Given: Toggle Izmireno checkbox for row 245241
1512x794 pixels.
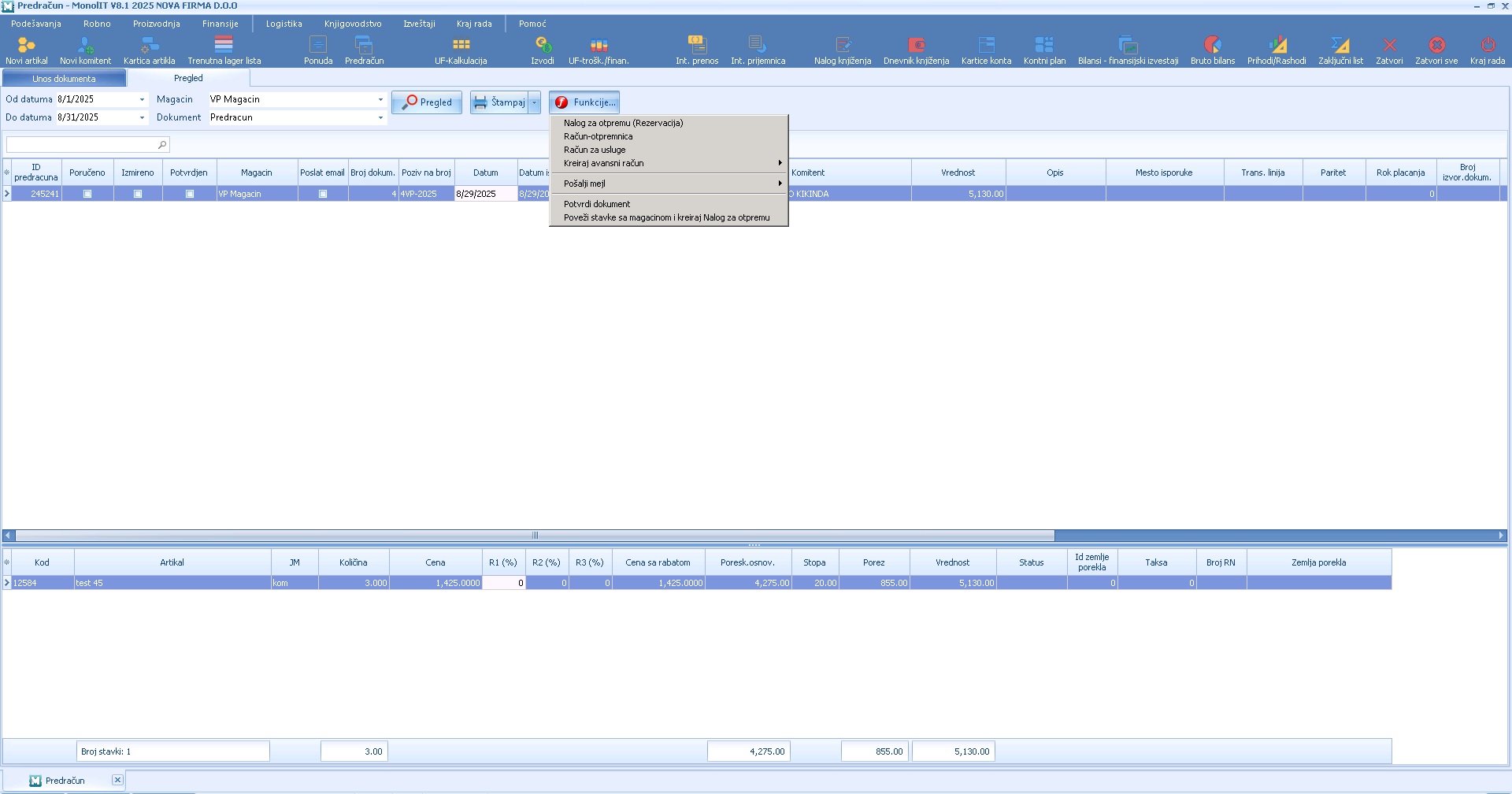Looking at the screenshot, I should [x=138, y=194].
